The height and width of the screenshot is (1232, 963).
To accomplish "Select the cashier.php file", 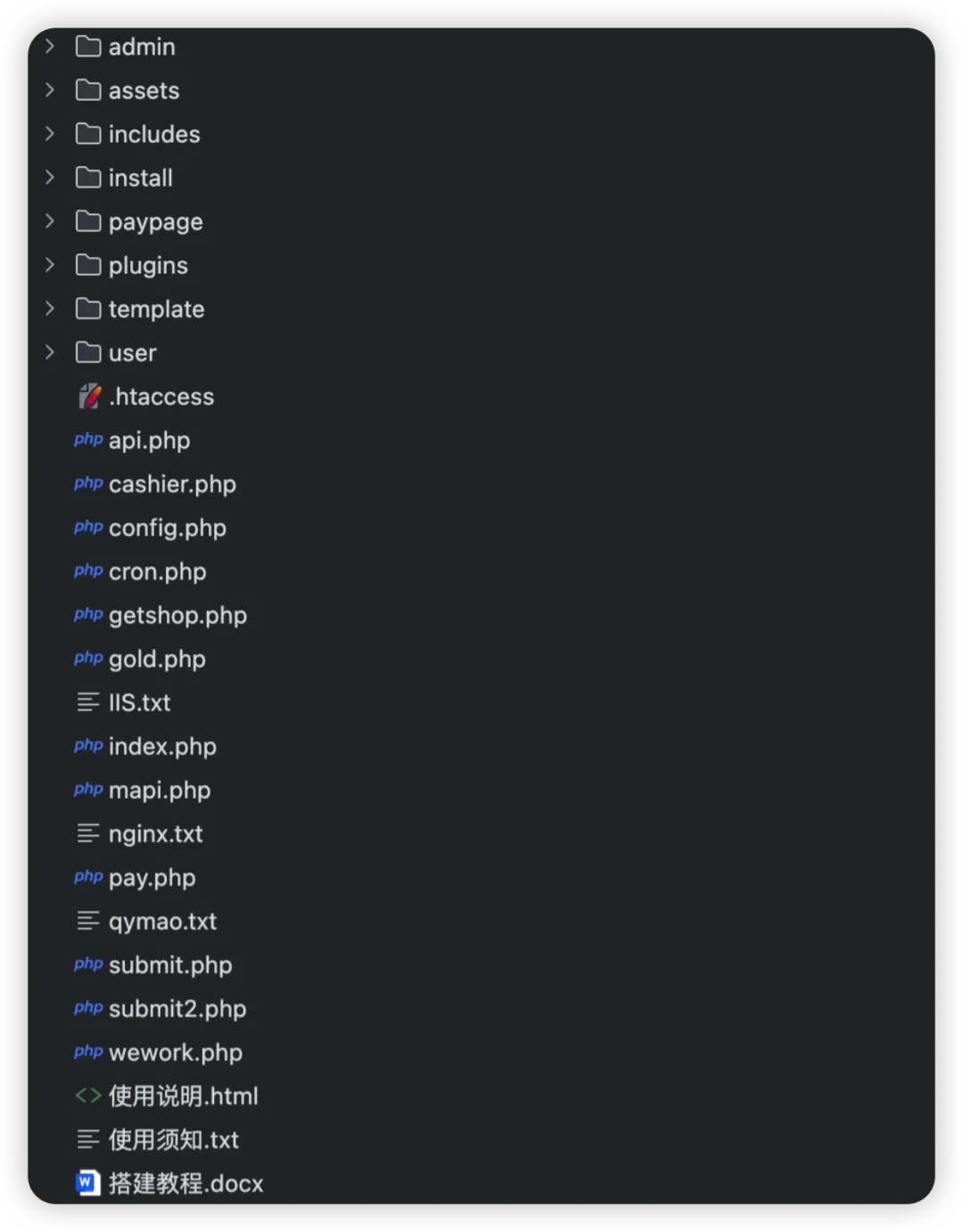I will tap(172, 484).
